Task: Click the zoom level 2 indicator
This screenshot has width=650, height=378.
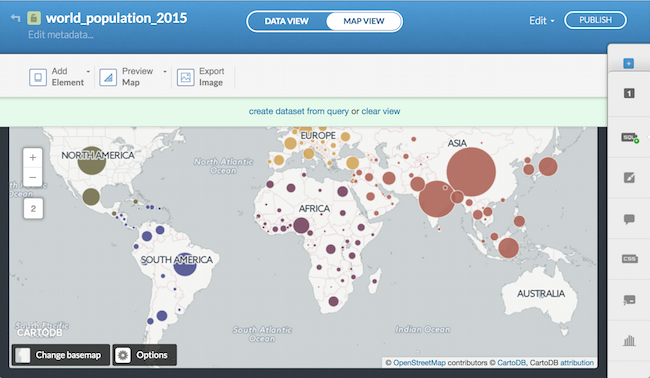Action: pos(33,208)
